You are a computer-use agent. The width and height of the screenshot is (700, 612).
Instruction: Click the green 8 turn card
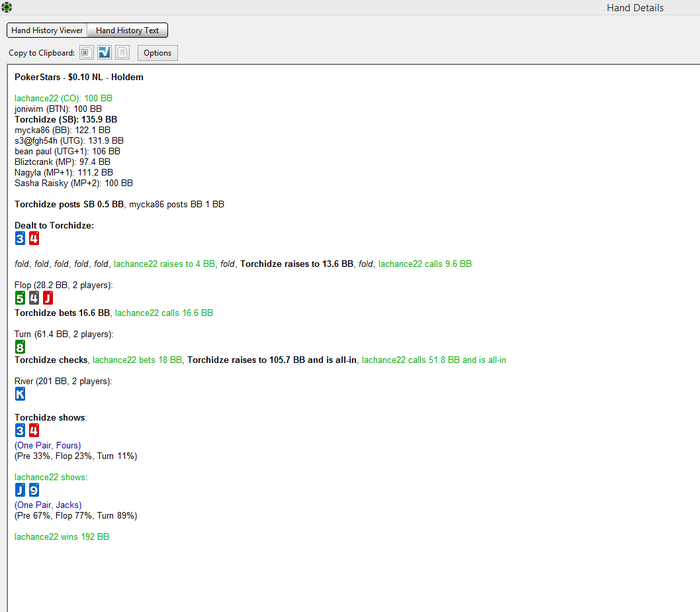coord(20,347)
